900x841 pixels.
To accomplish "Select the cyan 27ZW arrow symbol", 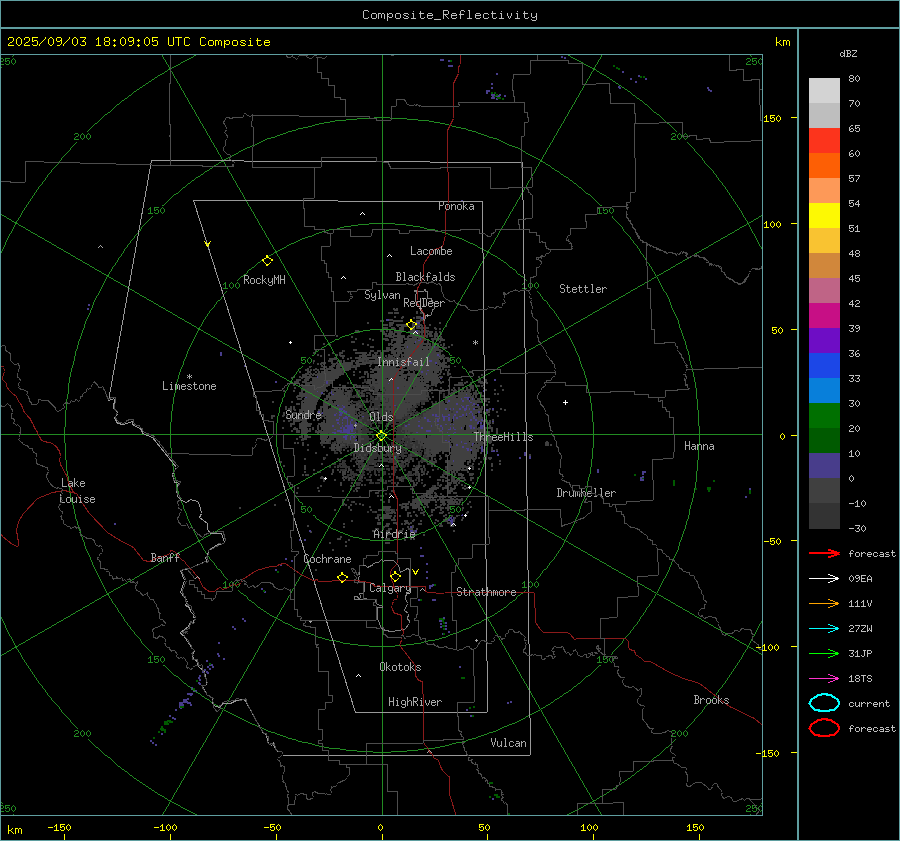I will pos(824,629).
